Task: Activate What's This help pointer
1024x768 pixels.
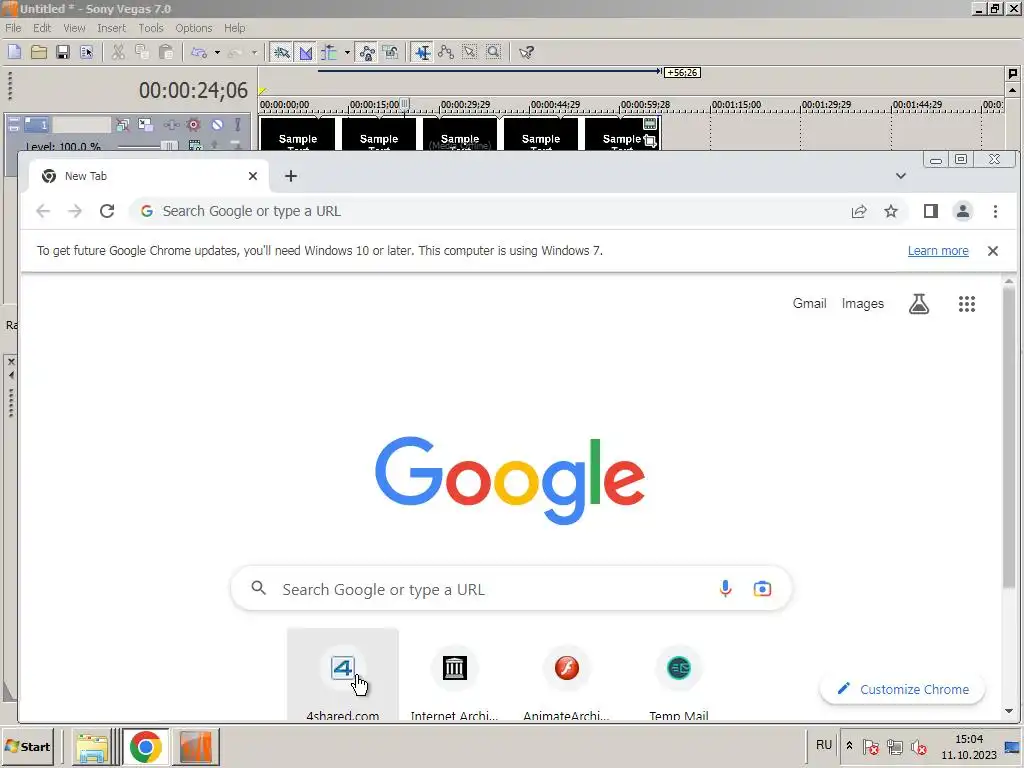Action: click(526, 52)
